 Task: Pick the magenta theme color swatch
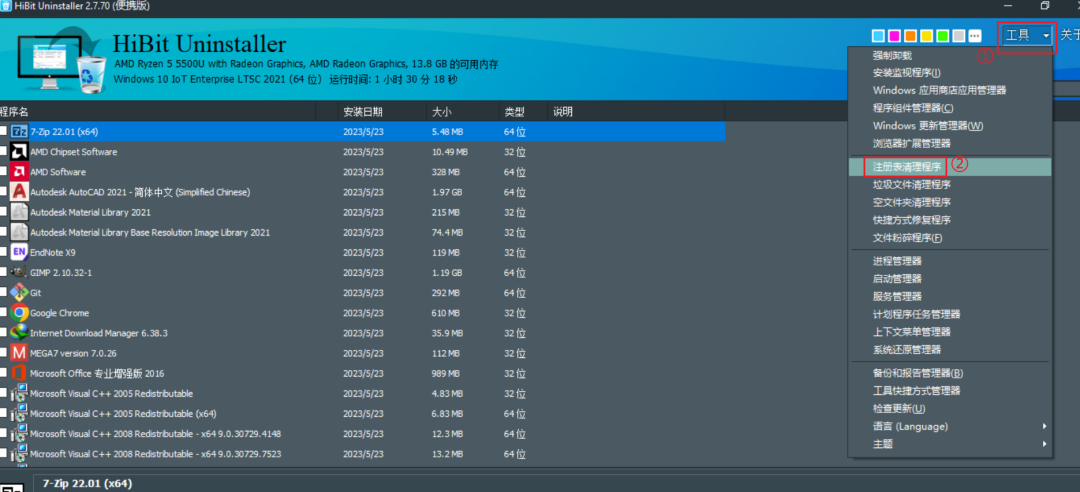(894, 36)
